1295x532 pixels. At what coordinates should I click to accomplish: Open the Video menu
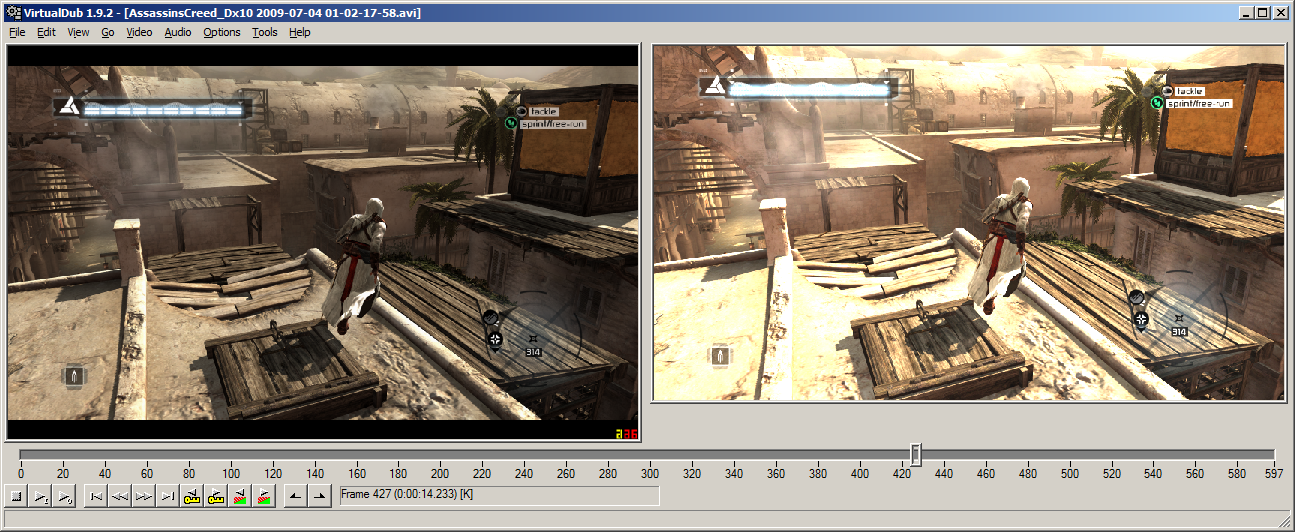[x=139, y=32]
